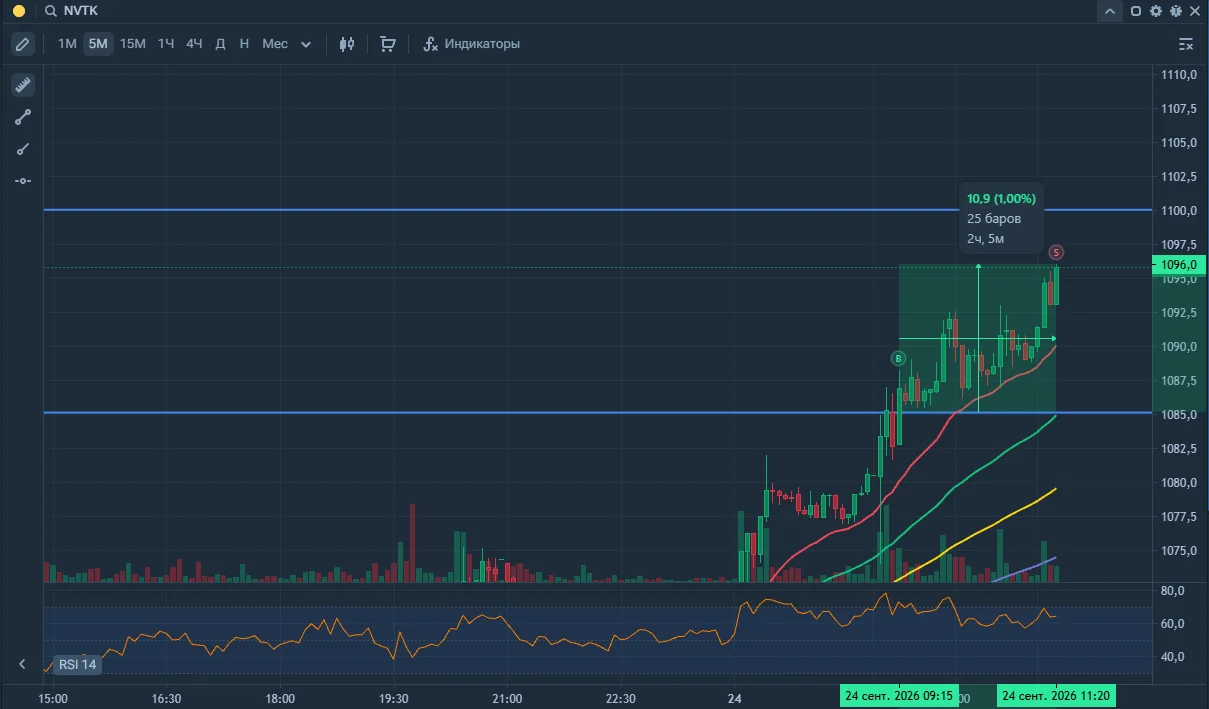Switch to the Н weekly timeframe
This screenshot has height=709, width=1209.
pos(244,44)
